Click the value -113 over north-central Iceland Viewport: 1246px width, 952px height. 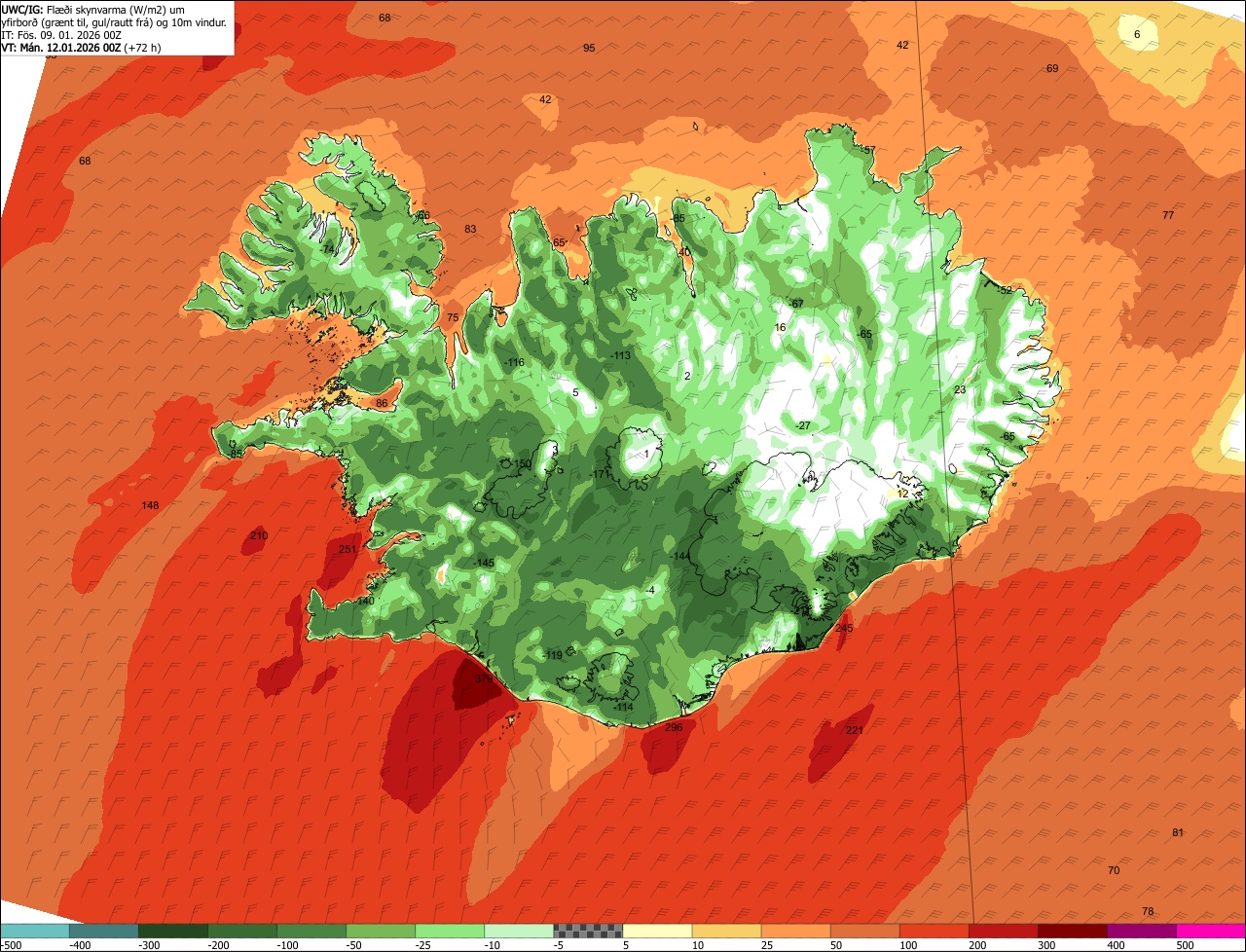pyautogui.click(x=620, y=355)
